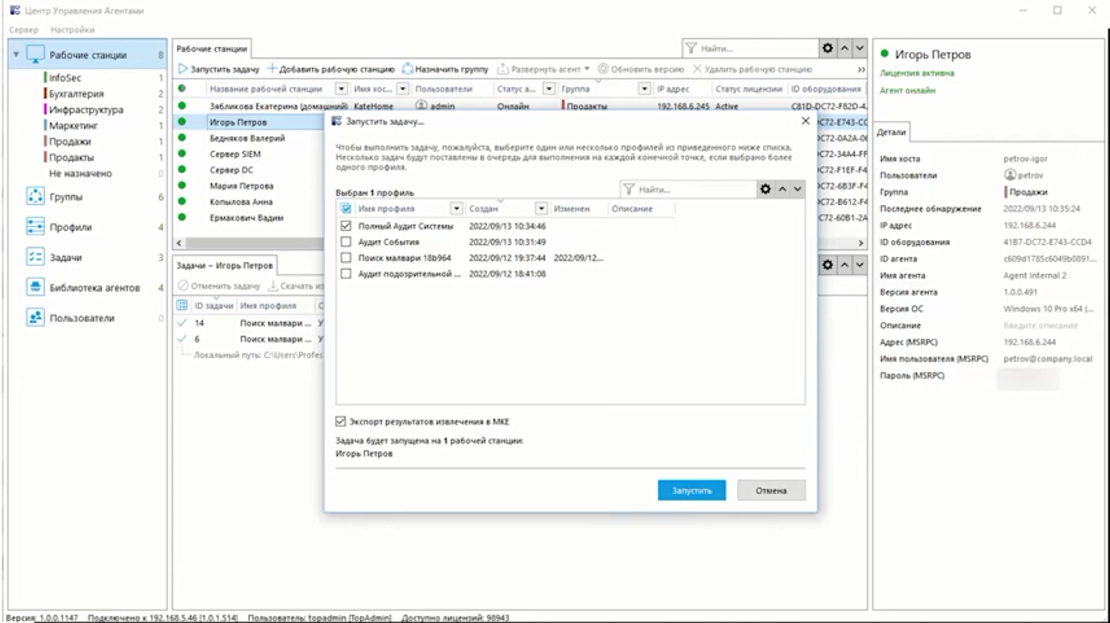This screenshot has height=623, width=1110.
Task: Go to previous workstation search result arrow
Action: tap(845, 48)
